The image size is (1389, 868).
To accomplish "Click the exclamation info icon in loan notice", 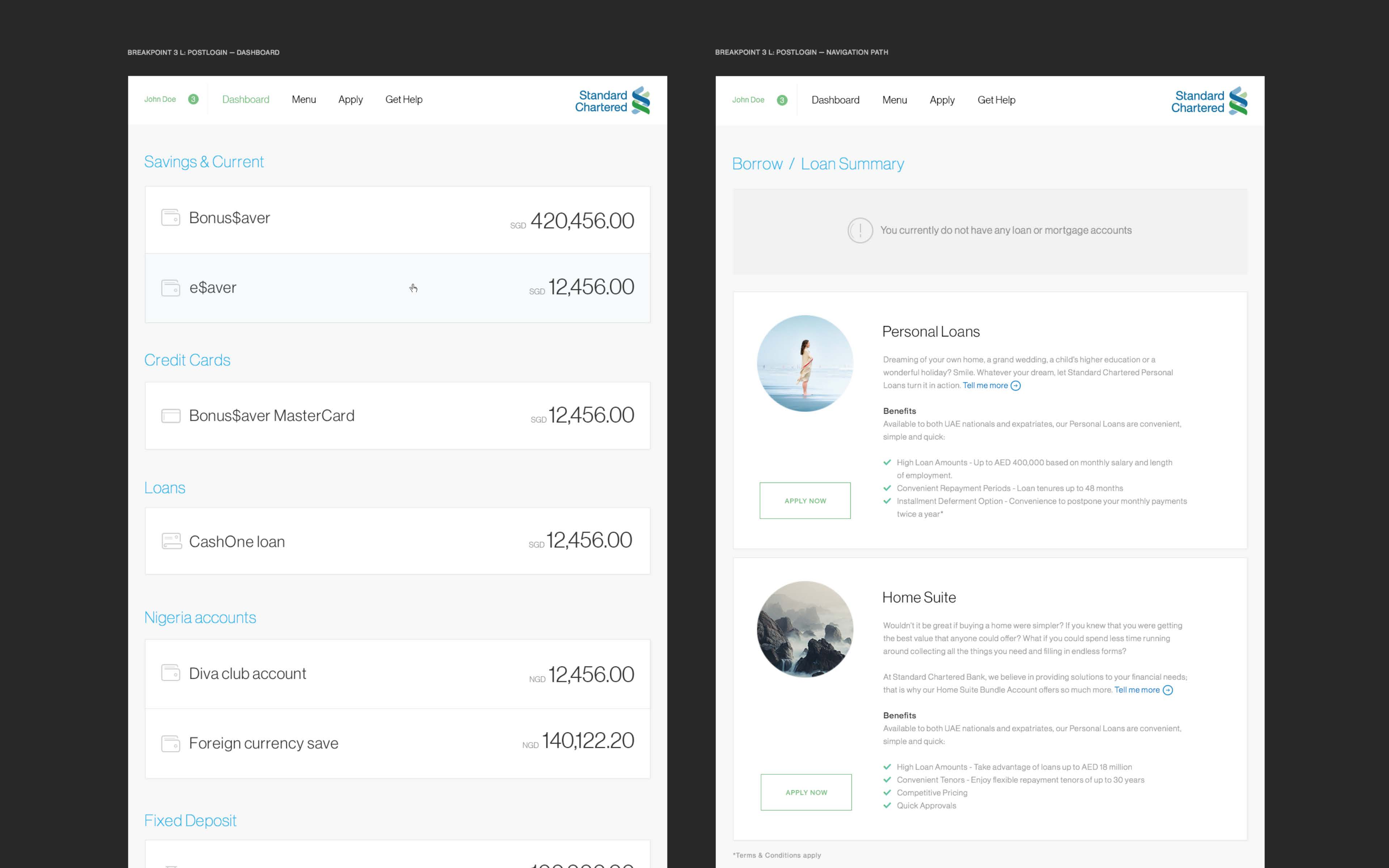I will click(x=860, y=231).
